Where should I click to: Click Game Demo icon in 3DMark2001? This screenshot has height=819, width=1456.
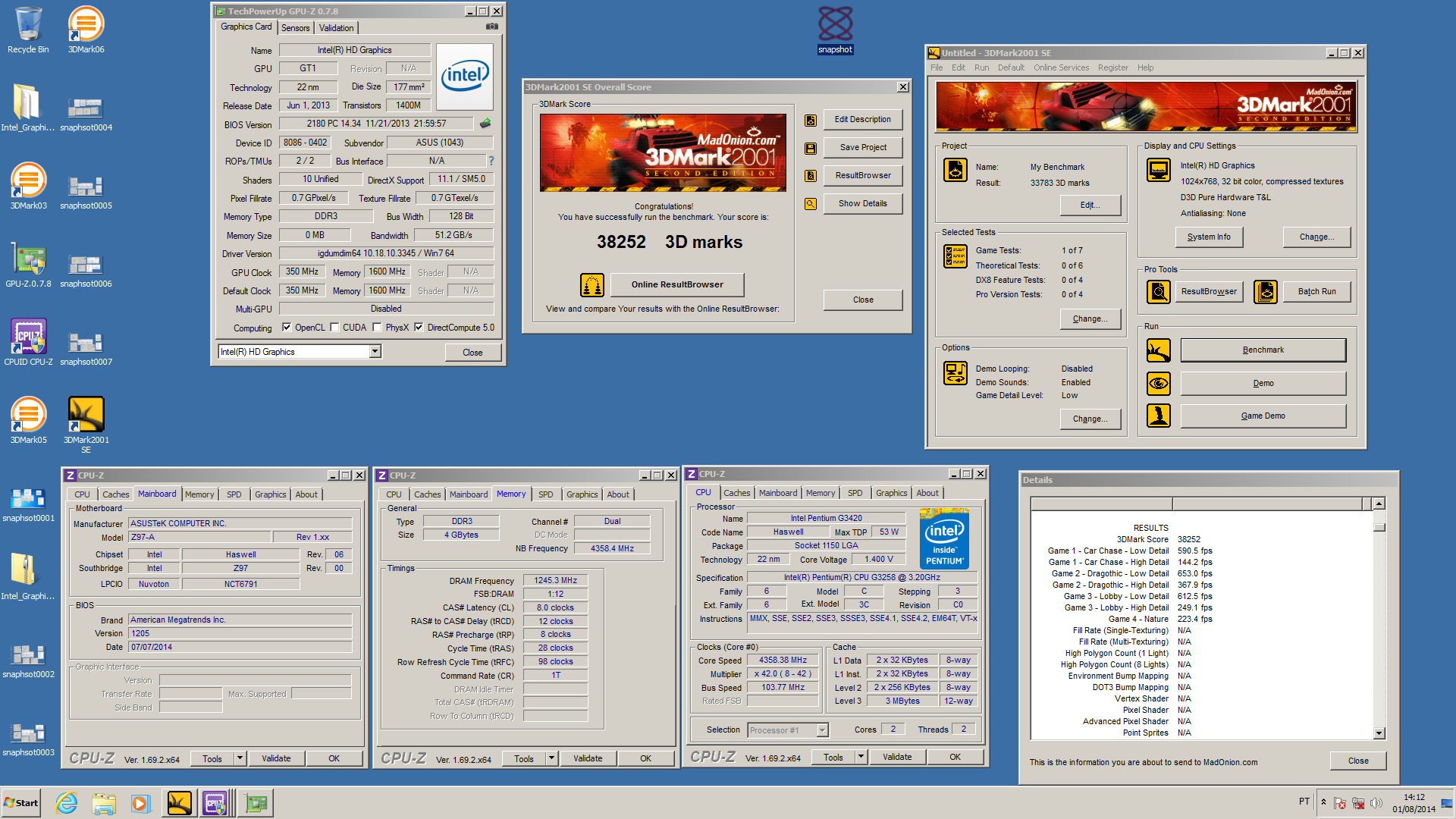1159,416
